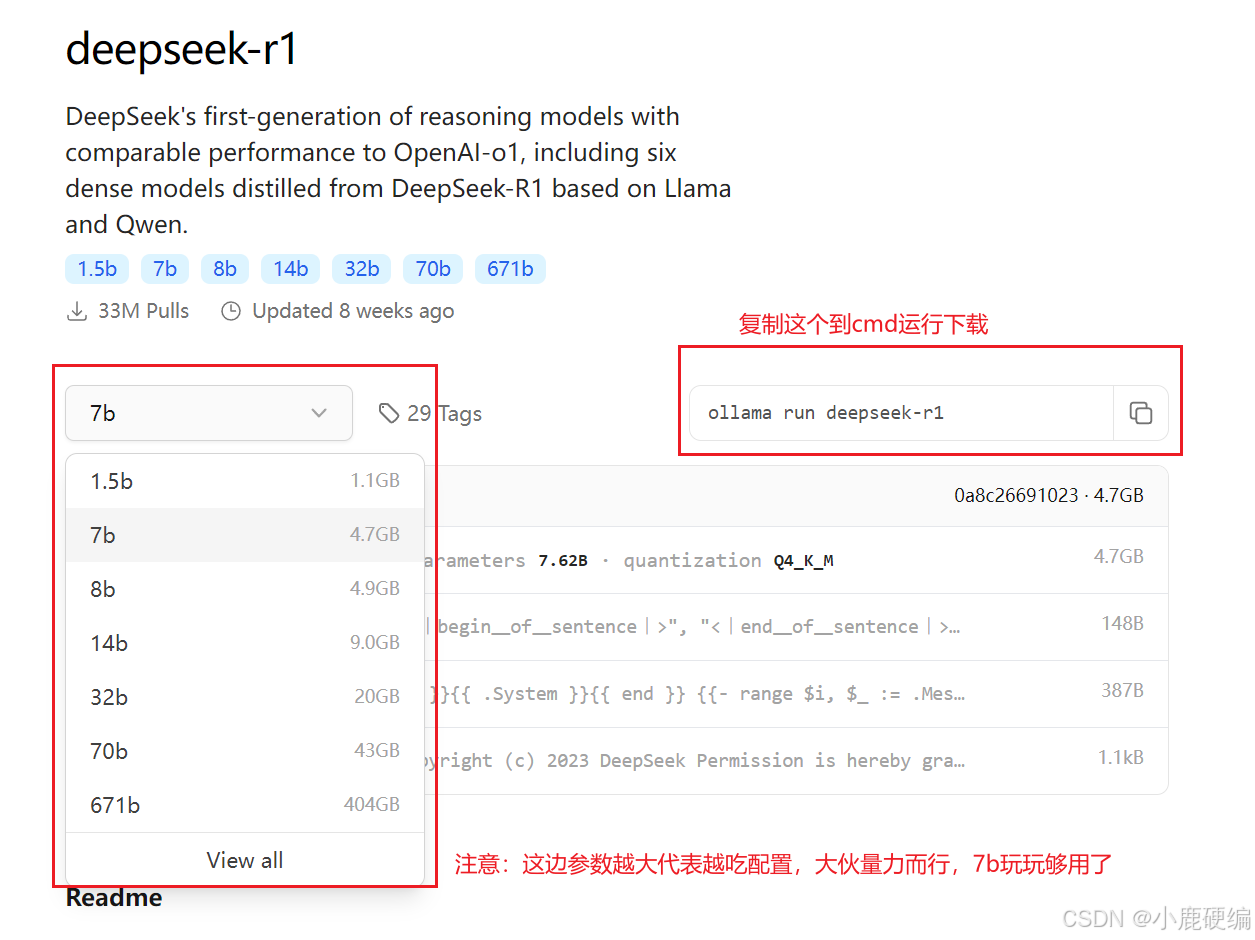Viewport: 1255px width, 940px height.
Task: Click the 70b blue tag badge
Action: (x=433, y=269)
